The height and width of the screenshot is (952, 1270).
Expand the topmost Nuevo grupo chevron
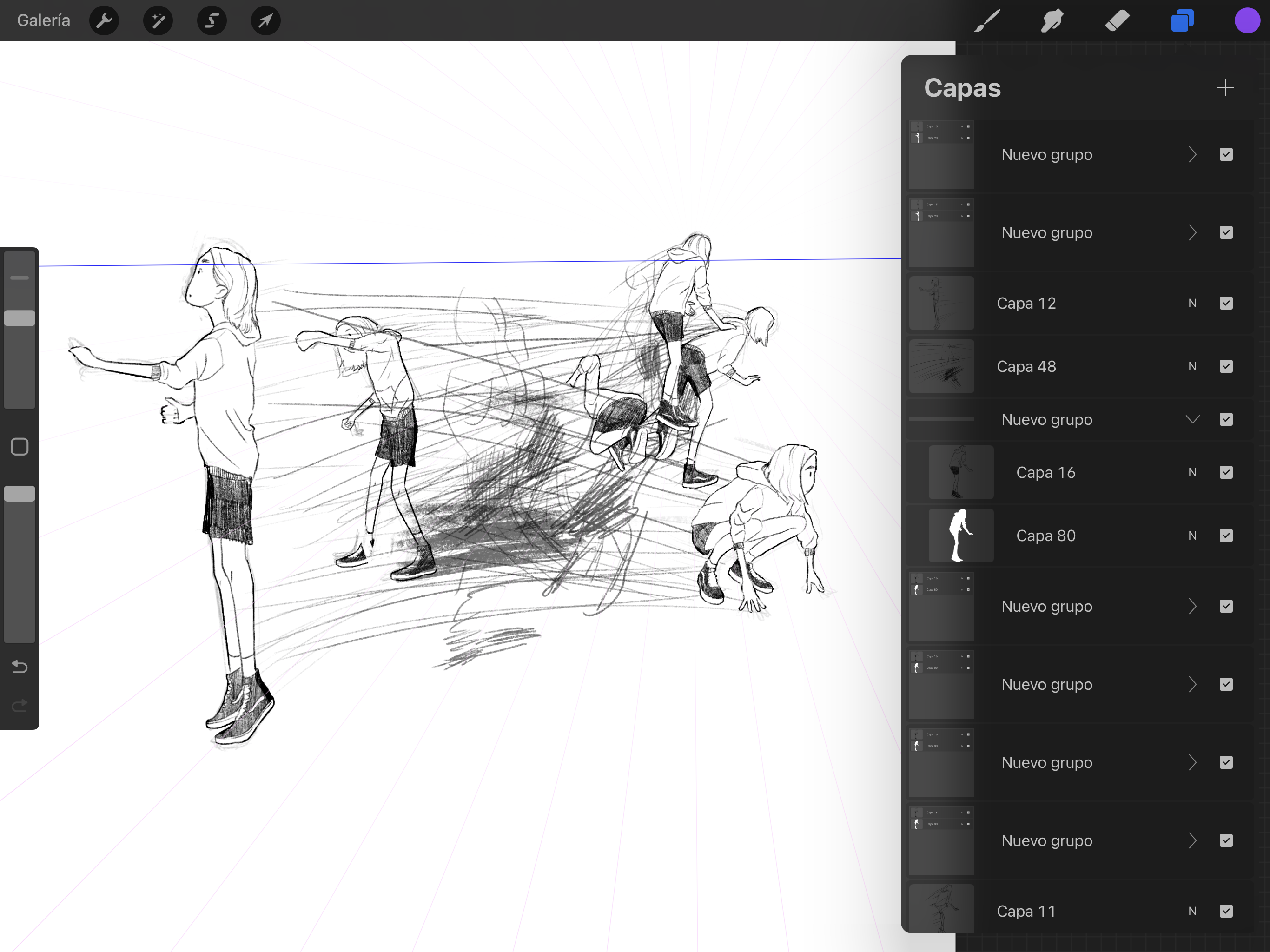(x=1192, y=154)
